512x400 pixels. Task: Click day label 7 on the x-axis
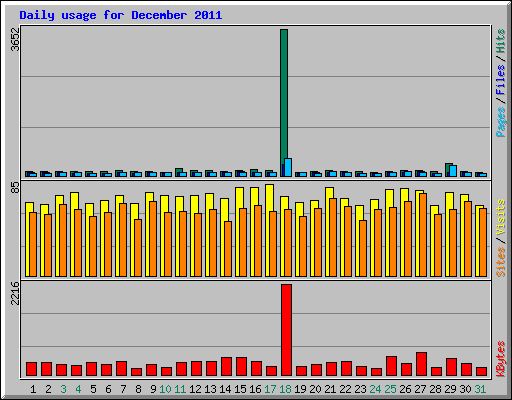(x=123, y=389)
